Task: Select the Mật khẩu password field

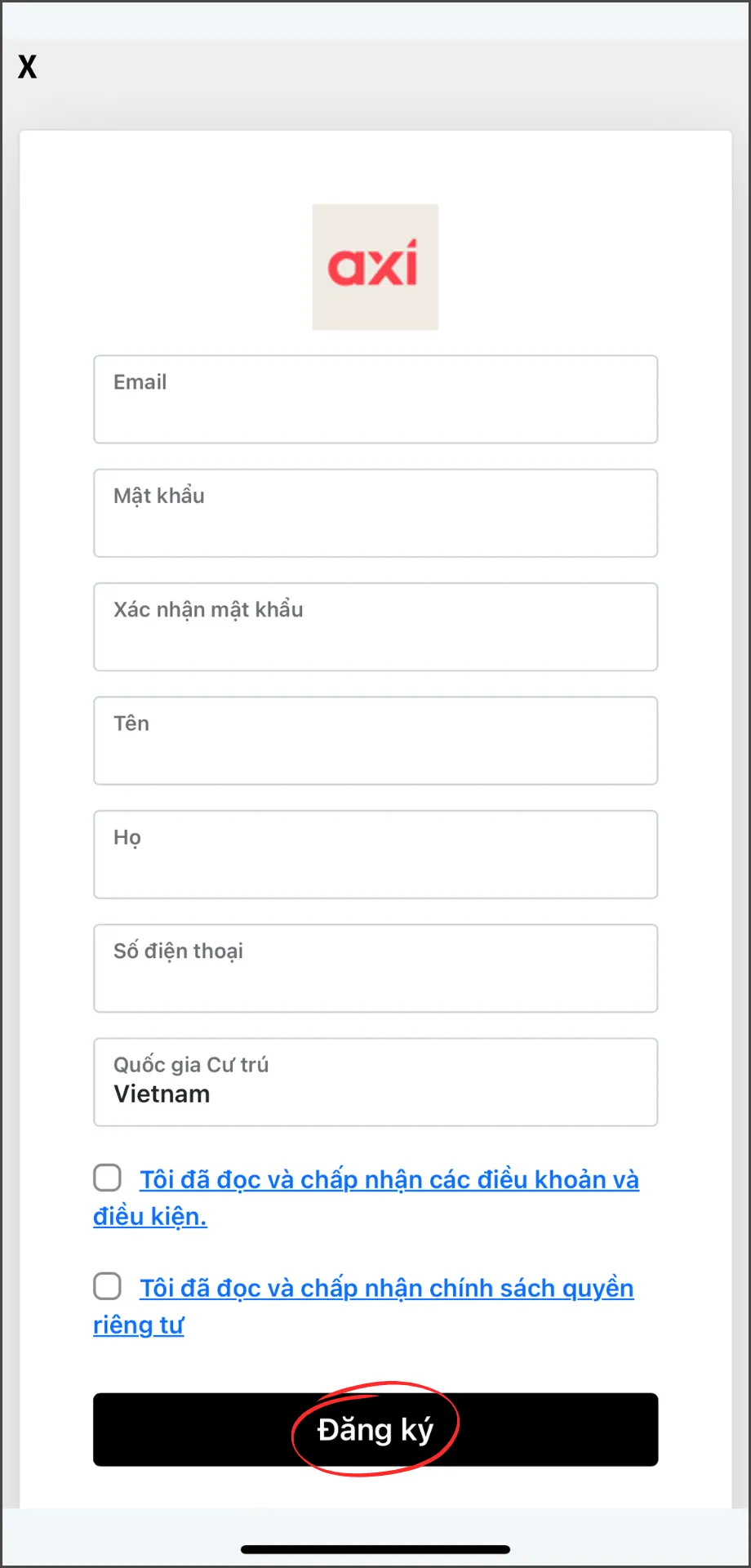Action: pyautogui.click(x=375, y=513)
